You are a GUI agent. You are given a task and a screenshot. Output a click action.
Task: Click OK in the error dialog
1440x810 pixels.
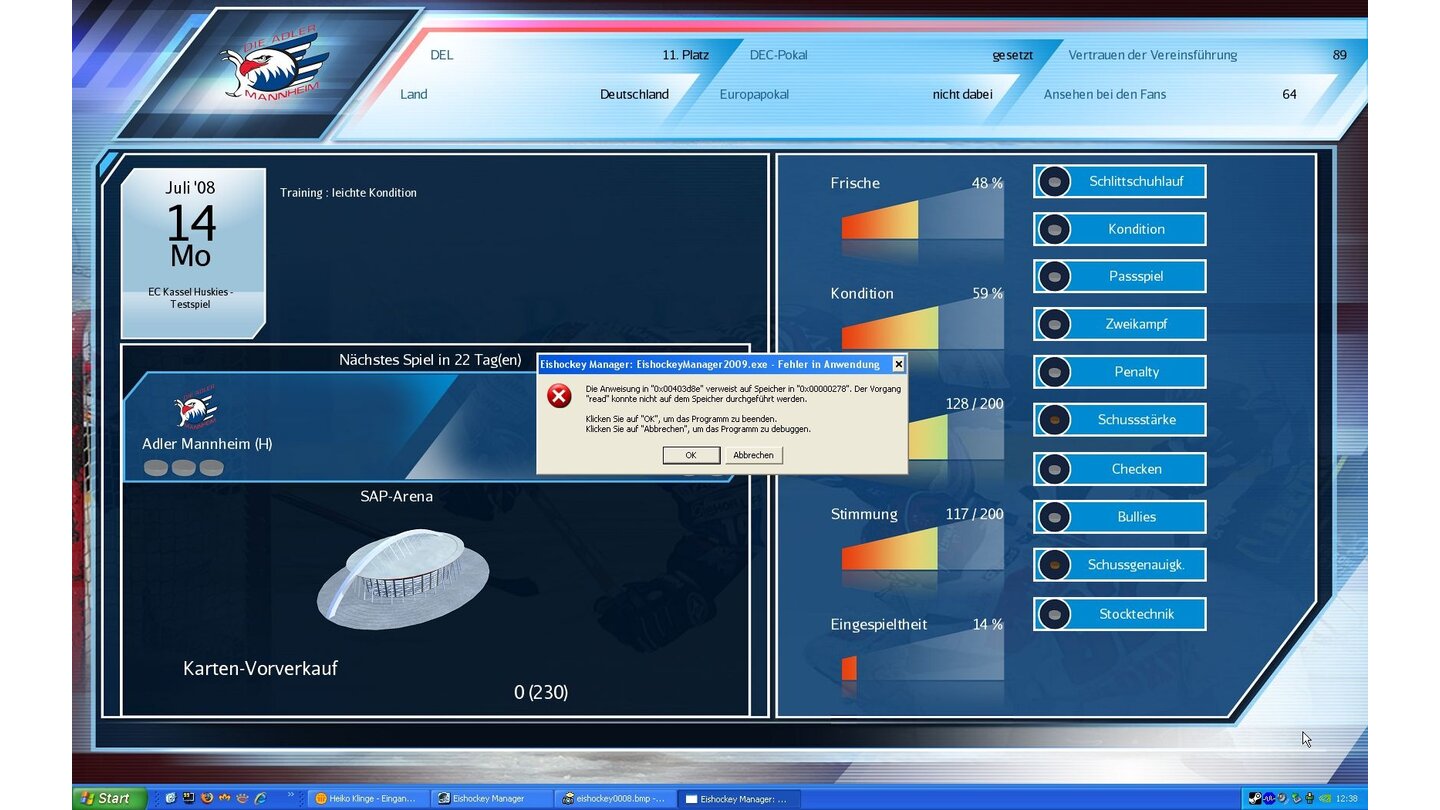[691, 455]
